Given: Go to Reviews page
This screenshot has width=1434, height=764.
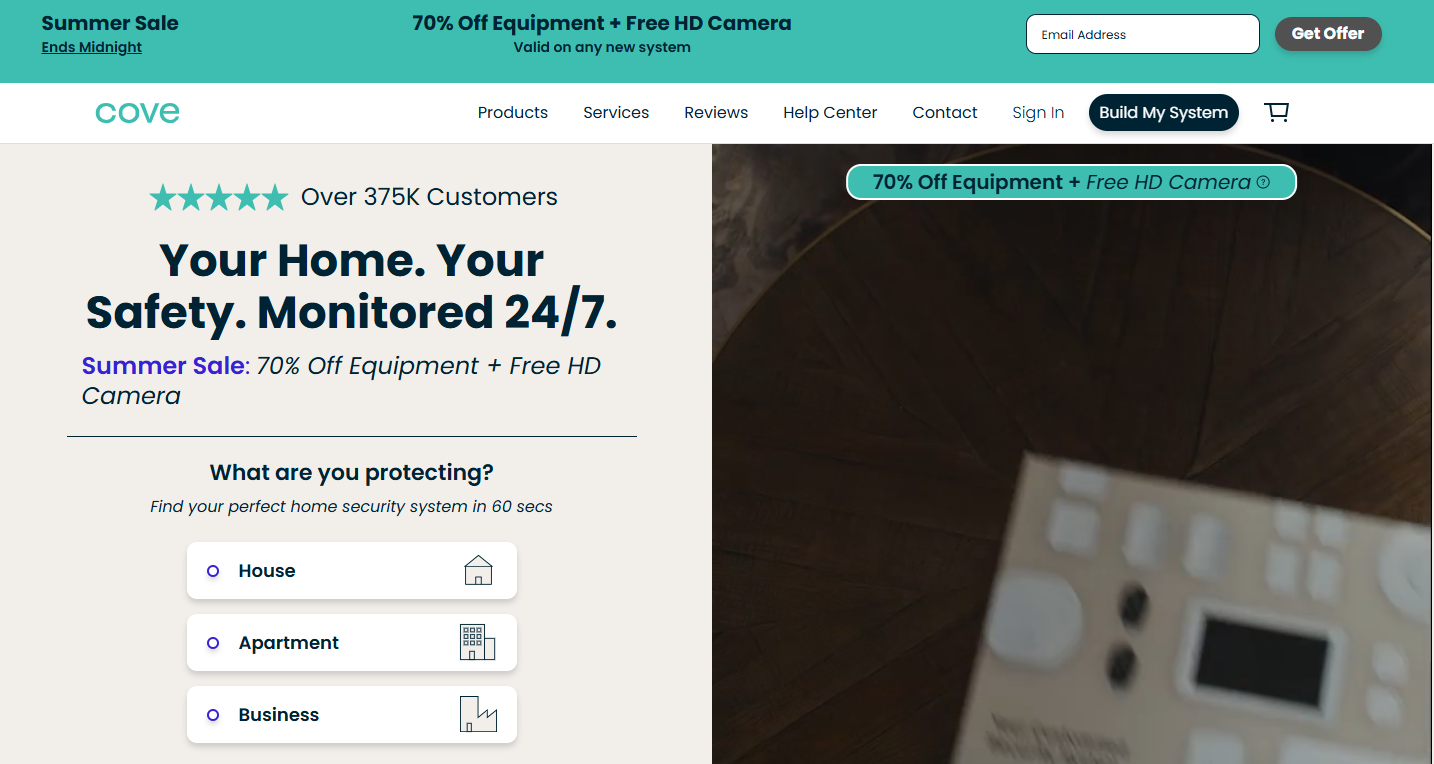Looking at the screenshot, I should 716,112.
